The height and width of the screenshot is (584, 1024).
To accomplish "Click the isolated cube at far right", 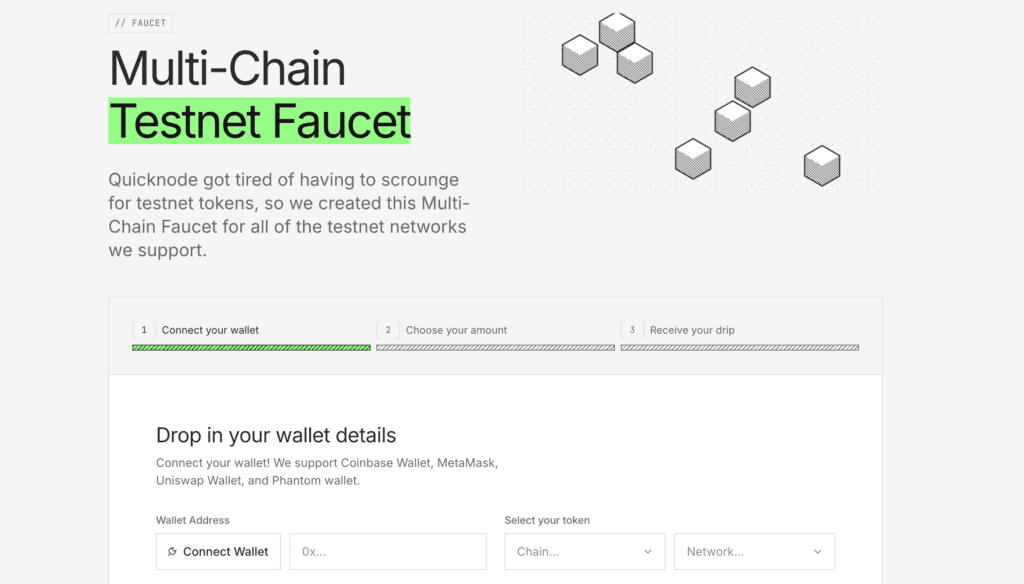I will tap(822, 165).
